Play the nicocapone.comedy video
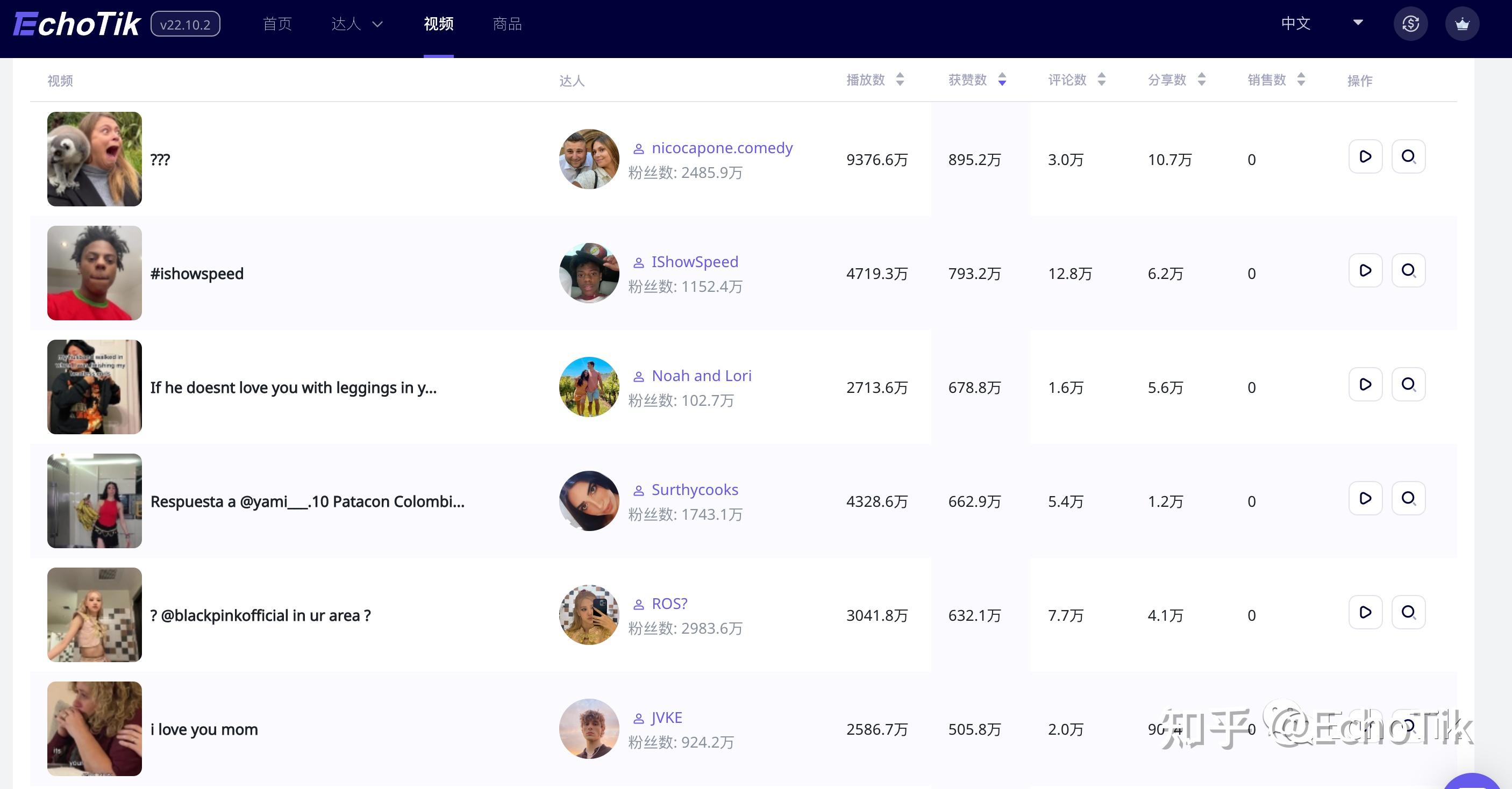Viewport: 1512px width, 789px height. [x=1365, y=156]
